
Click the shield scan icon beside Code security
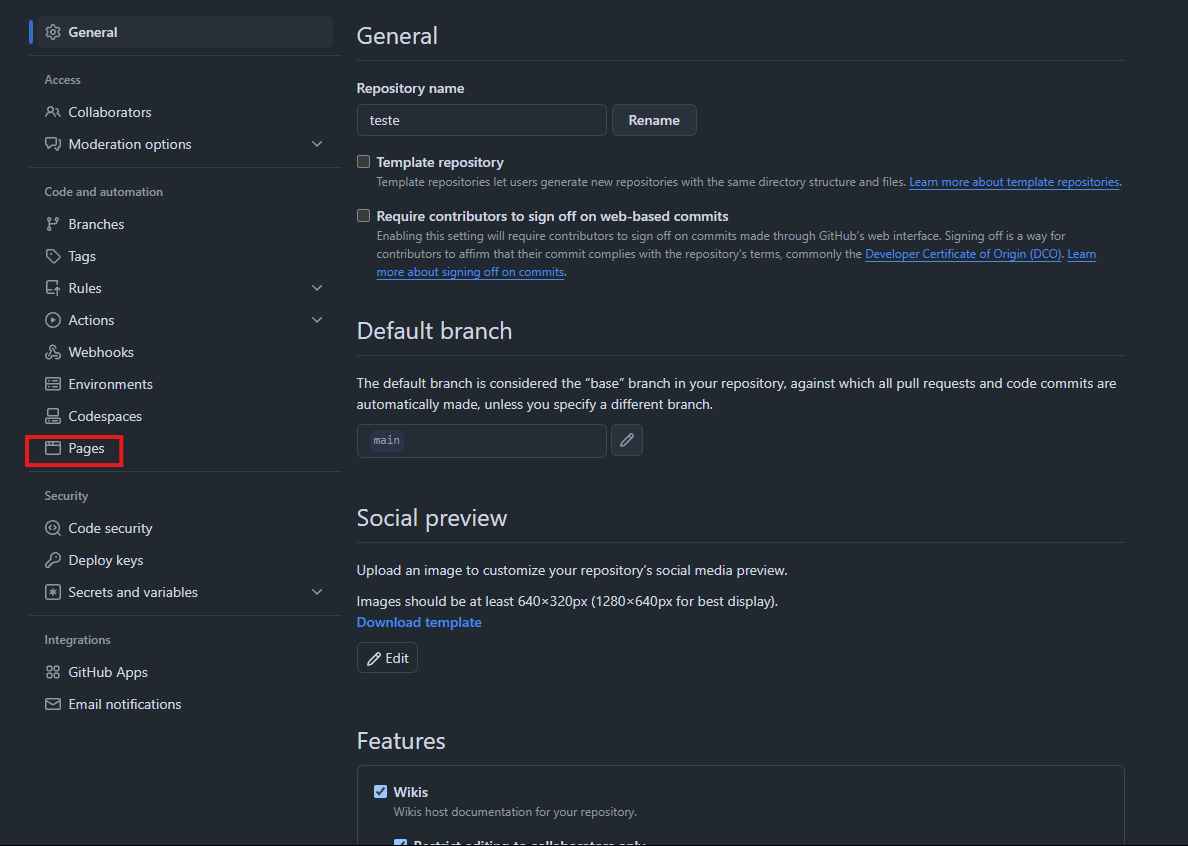coord(52,528)
